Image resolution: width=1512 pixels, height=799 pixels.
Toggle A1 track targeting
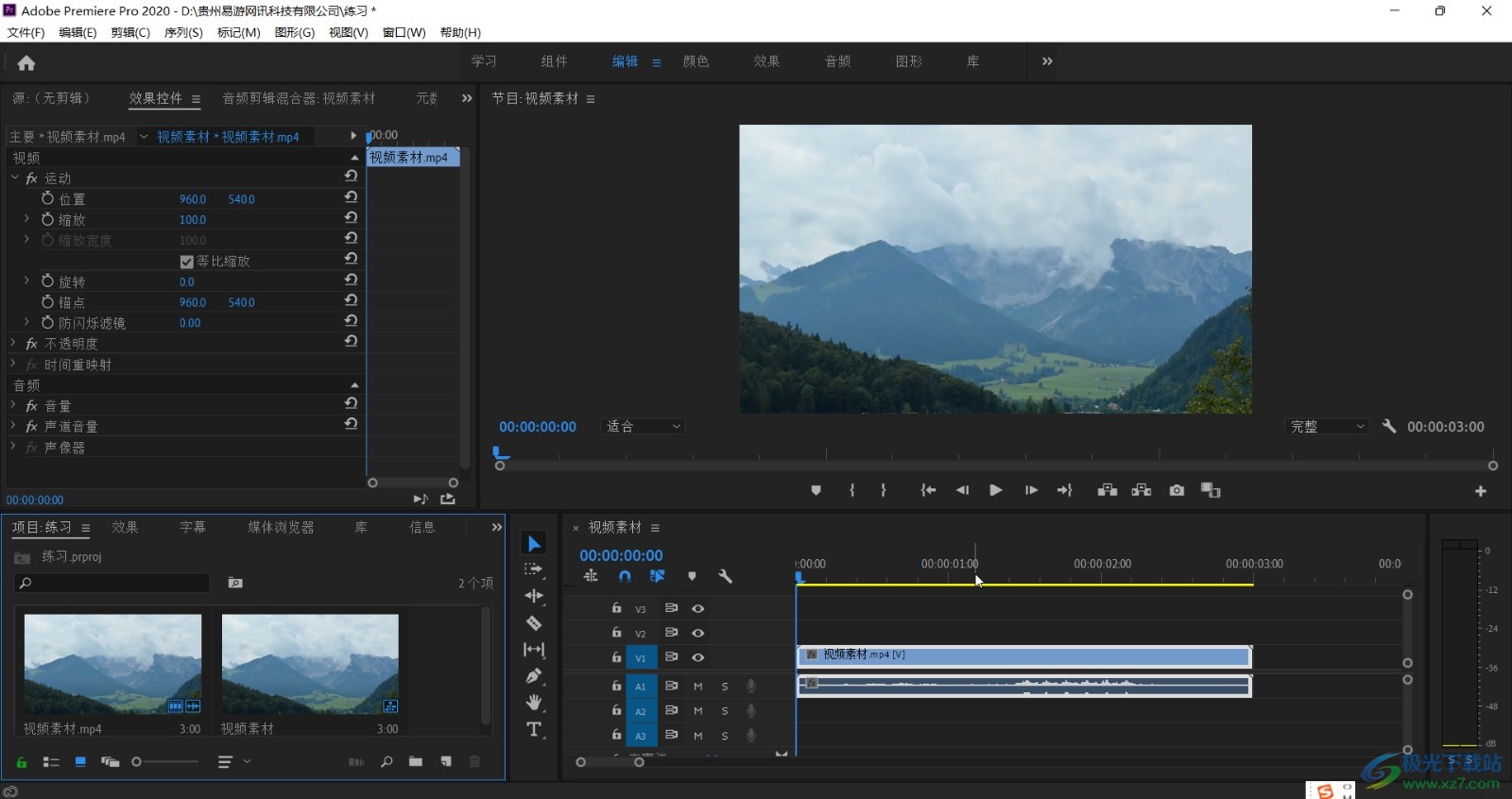[641, 687]
